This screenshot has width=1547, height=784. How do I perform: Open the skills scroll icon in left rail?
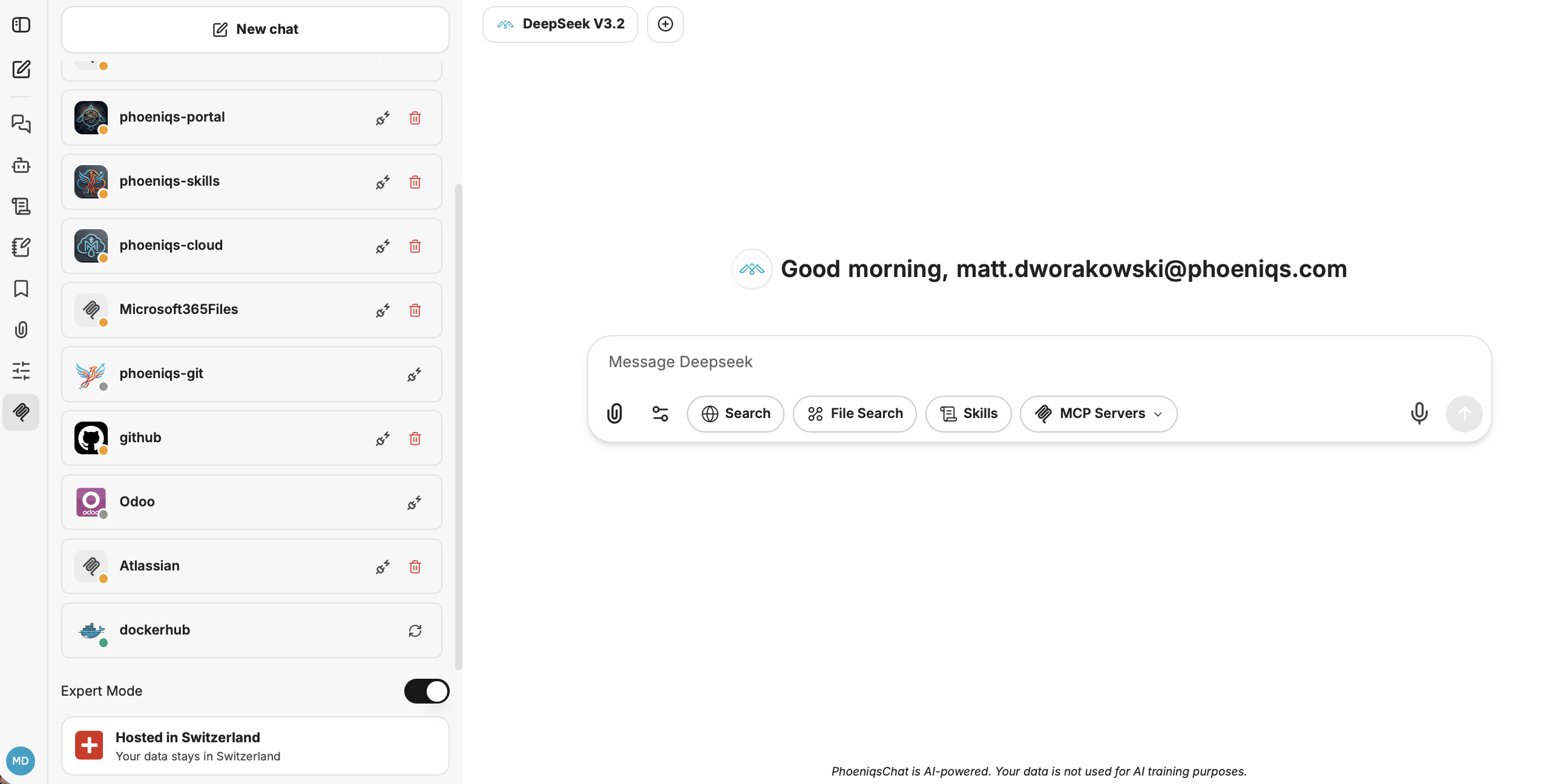21,206
